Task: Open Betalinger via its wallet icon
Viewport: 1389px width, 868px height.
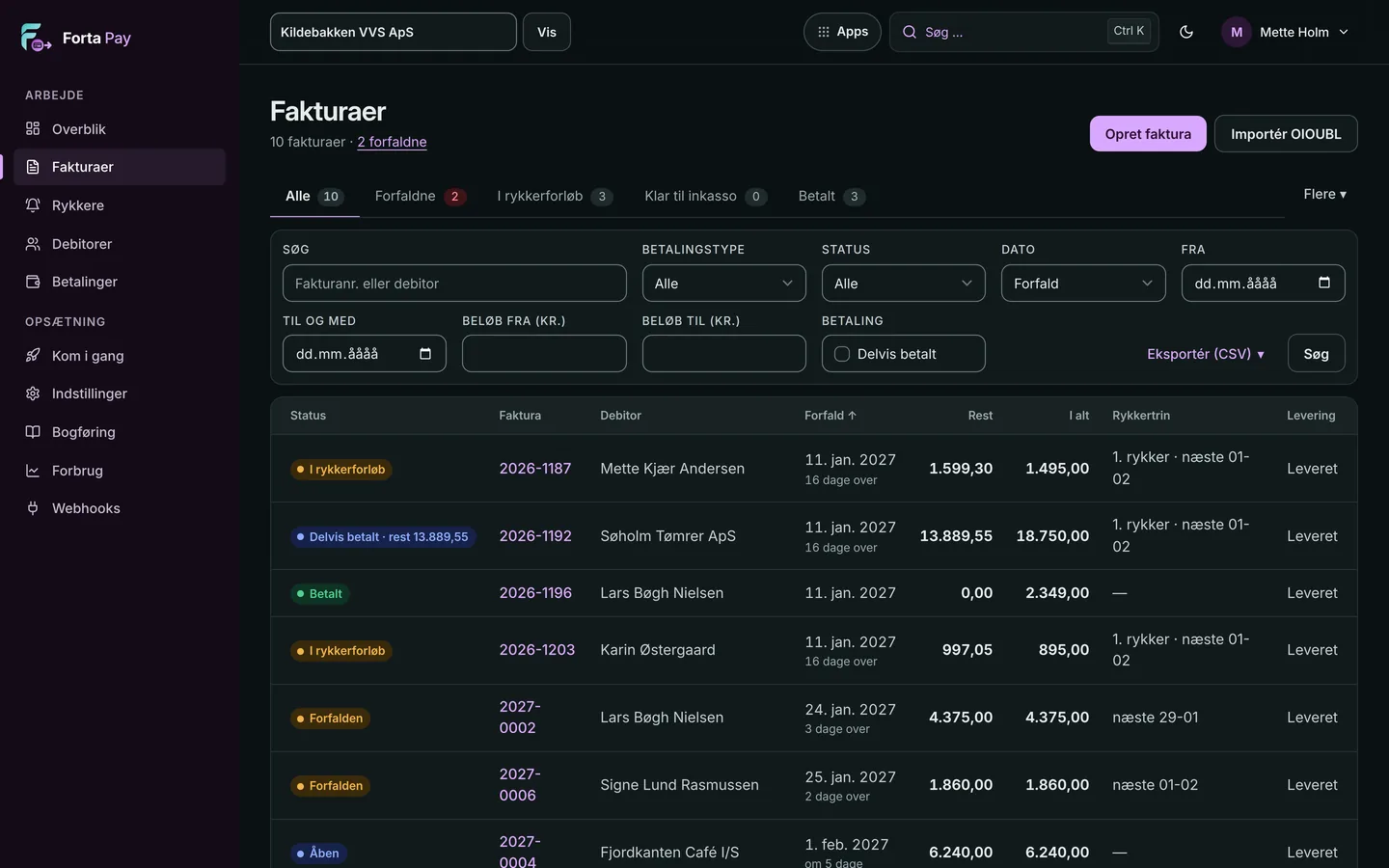Action: (x=33, y=282)
